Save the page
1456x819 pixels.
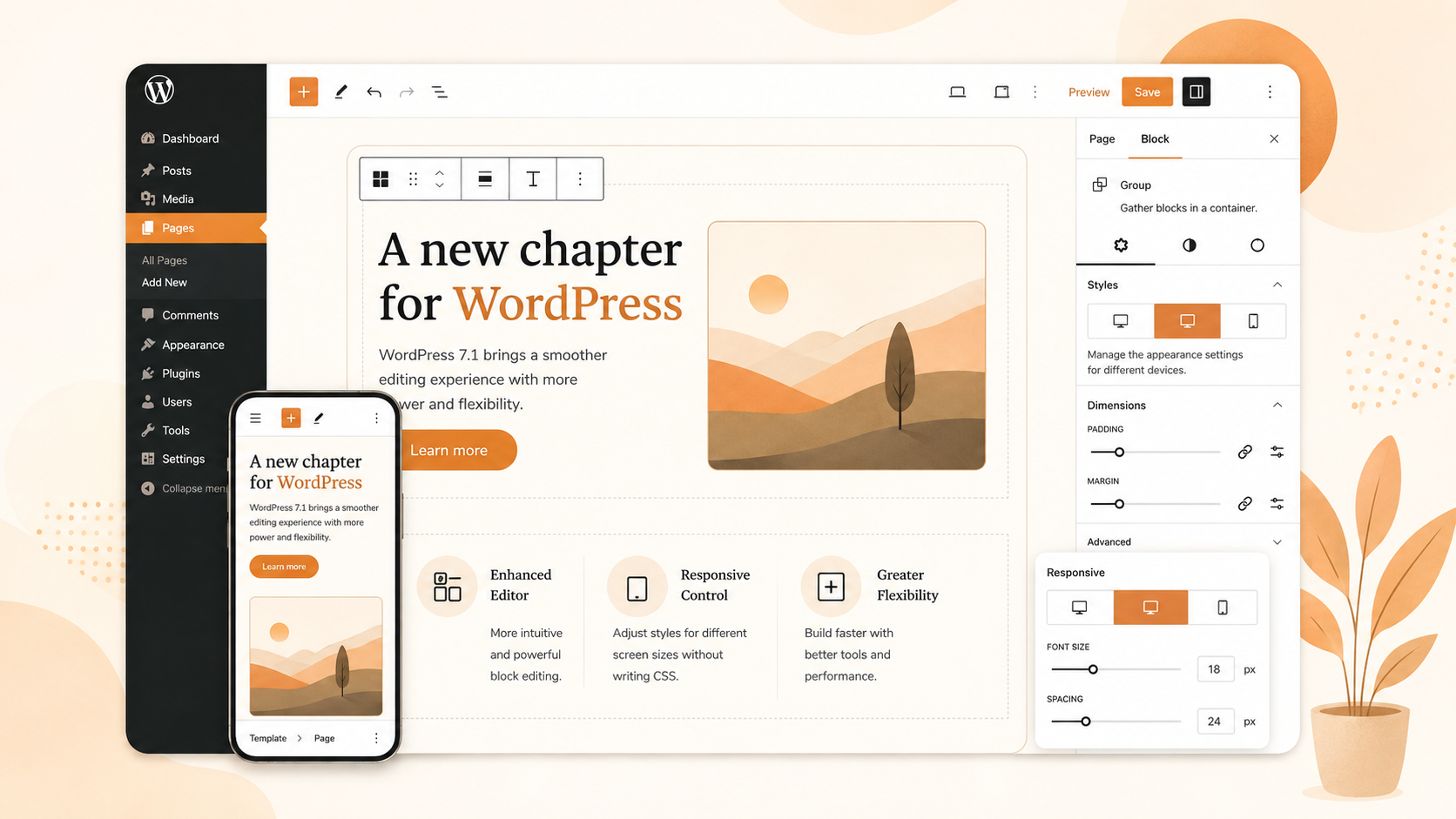pyautogui.click(x=1147, y=91)
